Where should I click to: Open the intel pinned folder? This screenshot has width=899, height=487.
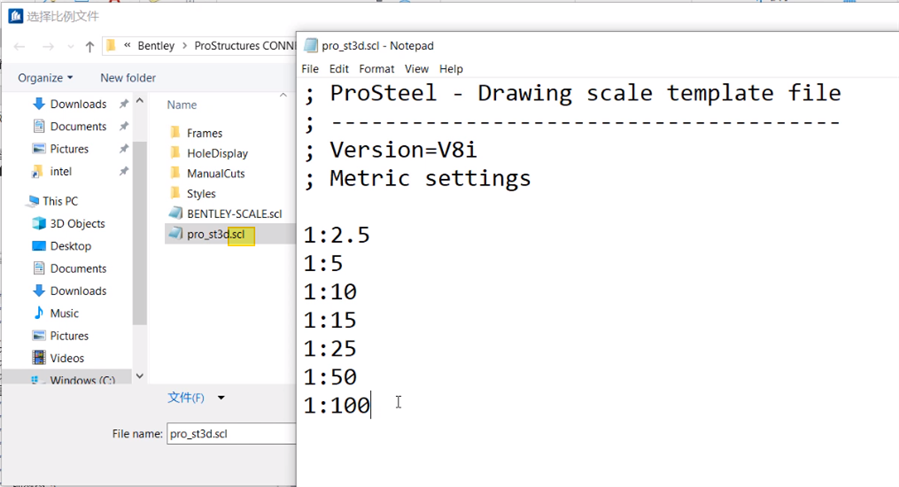[60, 171]
